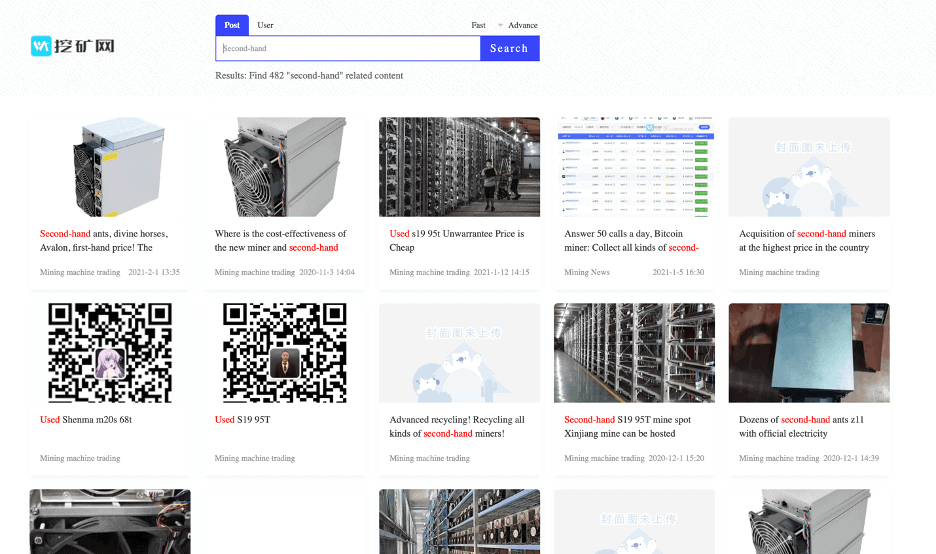Open the white Antminer product thumbnail
The image size is (936, 554).
tap(110, 167)
